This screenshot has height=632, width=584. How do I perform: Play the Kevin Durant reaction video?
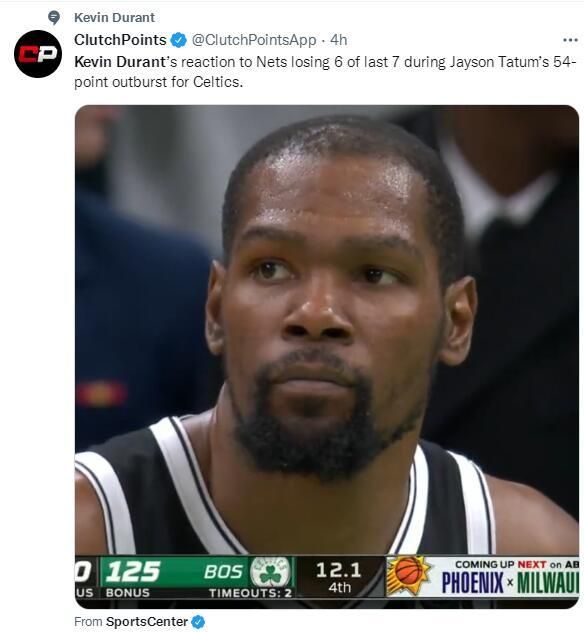pos(327,357)
